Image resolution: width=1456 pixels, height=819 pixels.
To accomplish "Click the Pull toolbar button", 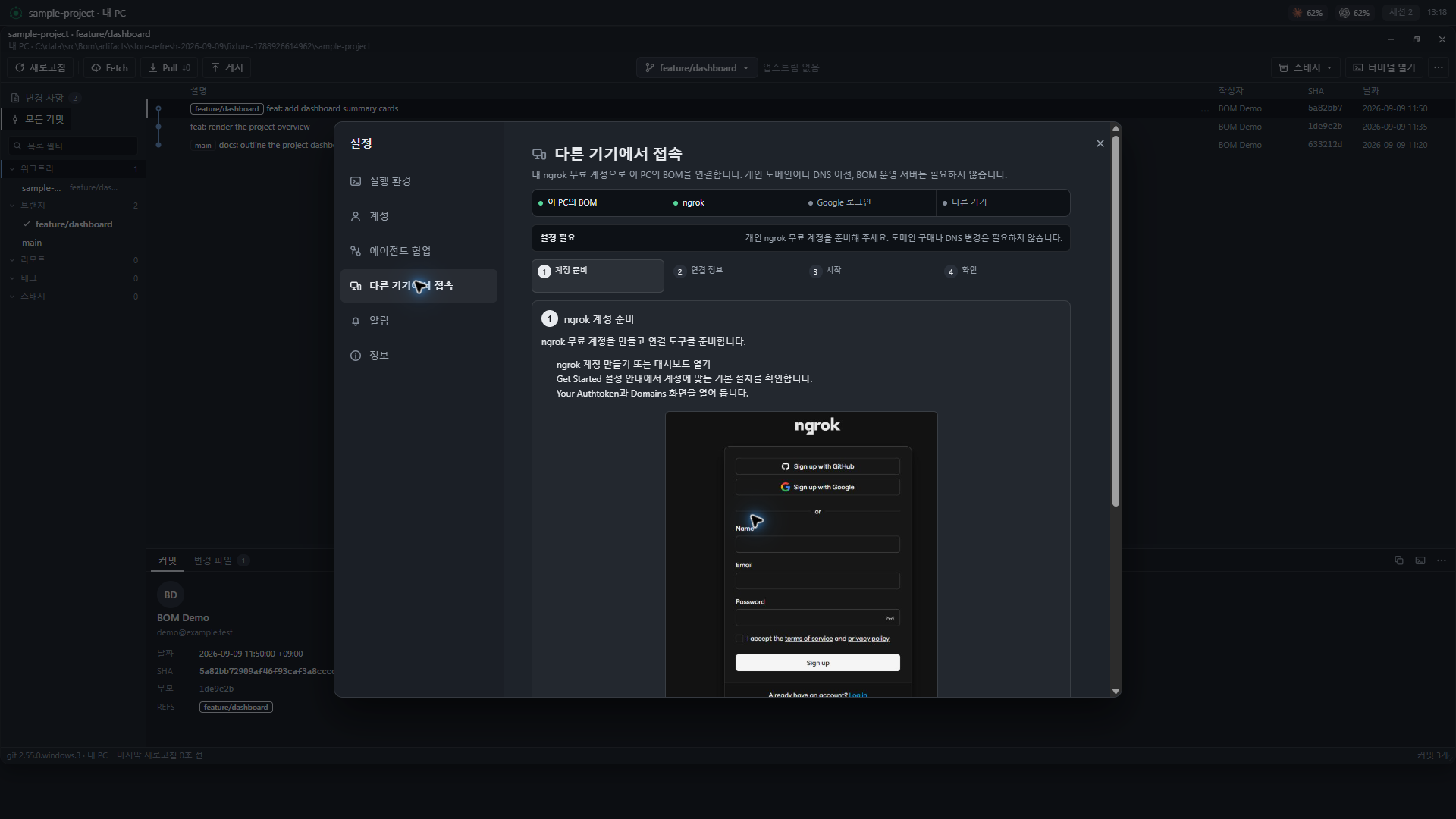I will pyautogui.click(x=169, y=67).
